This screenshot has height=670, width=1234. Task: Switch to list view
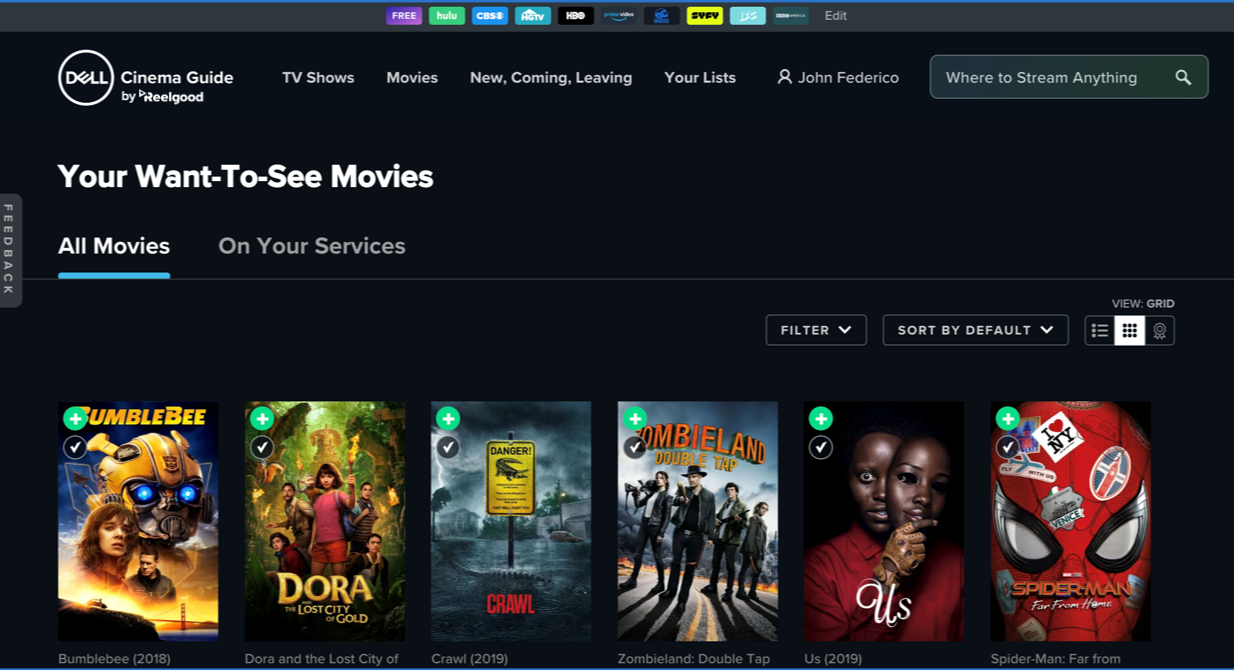click(x=1100, y=331)
